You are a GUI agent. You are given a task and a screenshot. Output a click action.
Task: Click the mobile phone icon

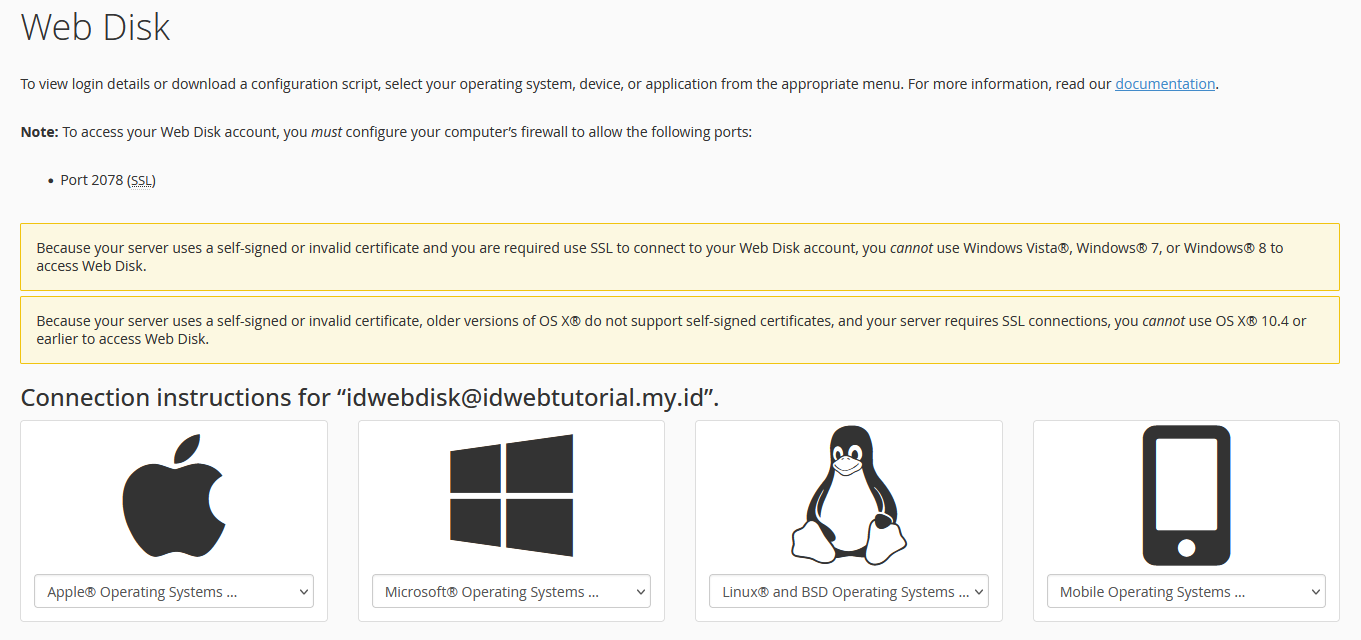point(1186,496)
